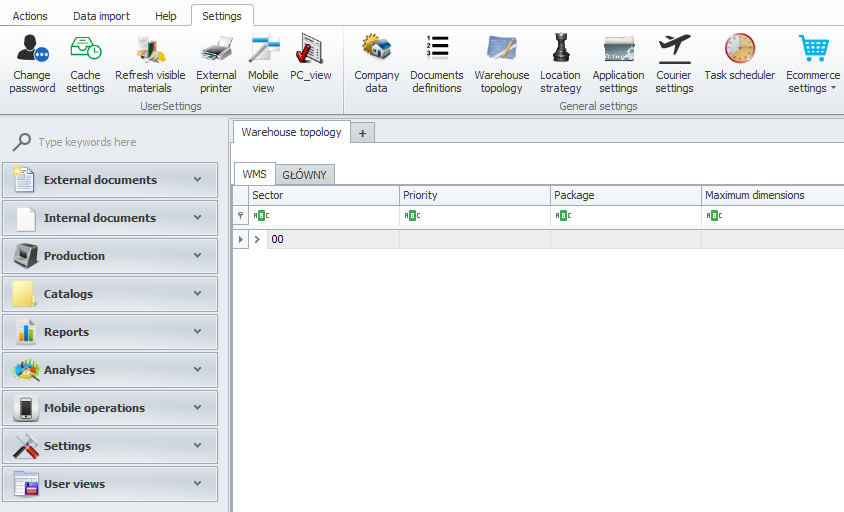The height and width of the screenshot is (512, 844).
Task: Select the Settings ribbon tab
Action: (222, 16)
